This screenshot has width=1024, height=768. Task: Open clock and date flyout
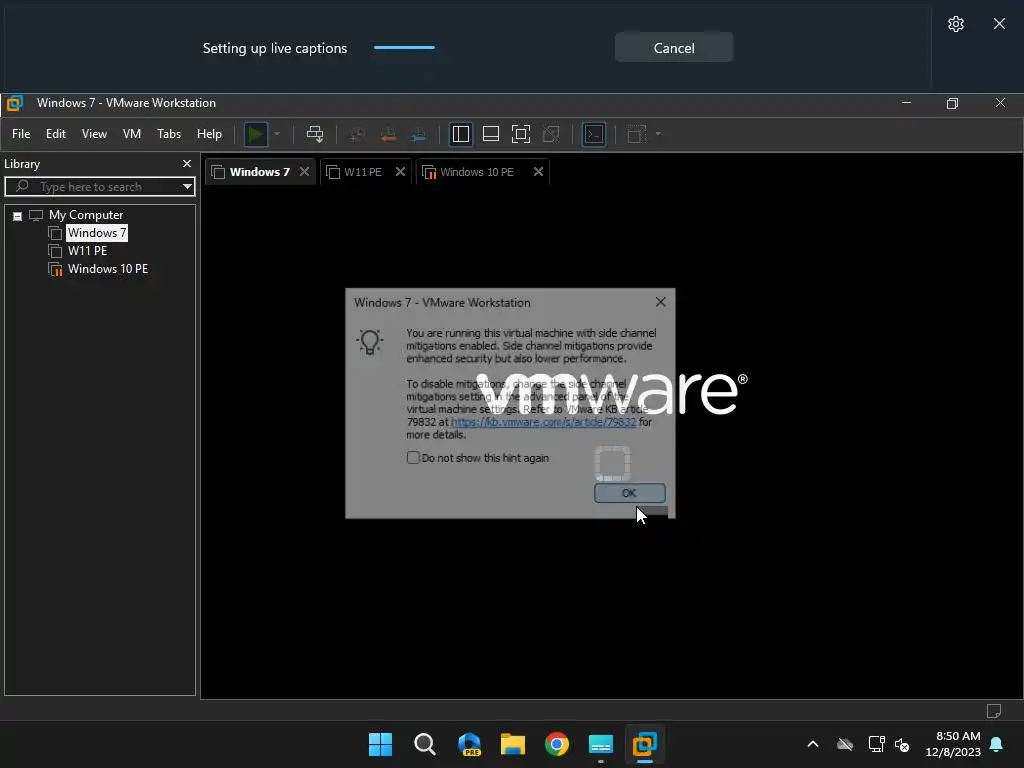(953, 744)
